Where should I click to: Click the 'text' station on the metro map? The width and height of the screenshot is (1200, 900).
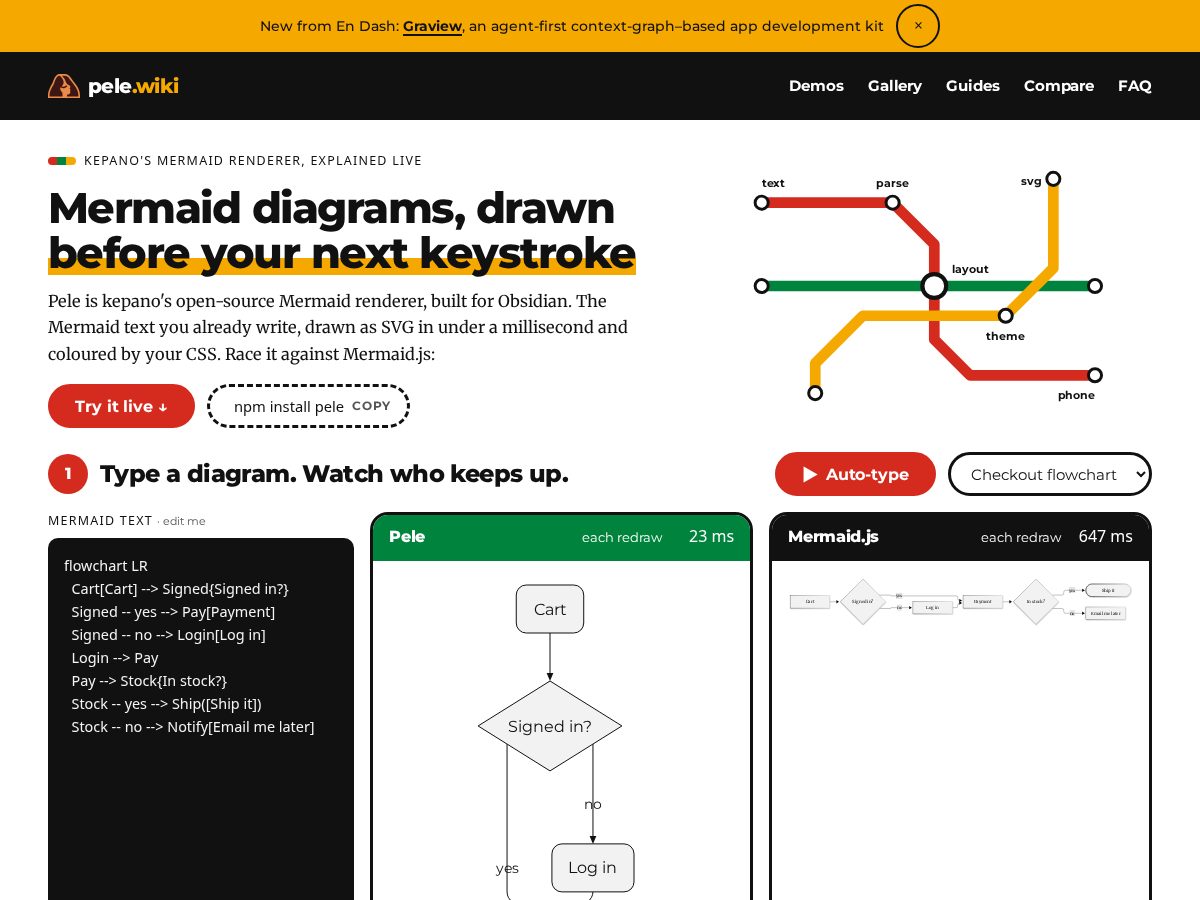pyautogui.click(x=761, y=202)
